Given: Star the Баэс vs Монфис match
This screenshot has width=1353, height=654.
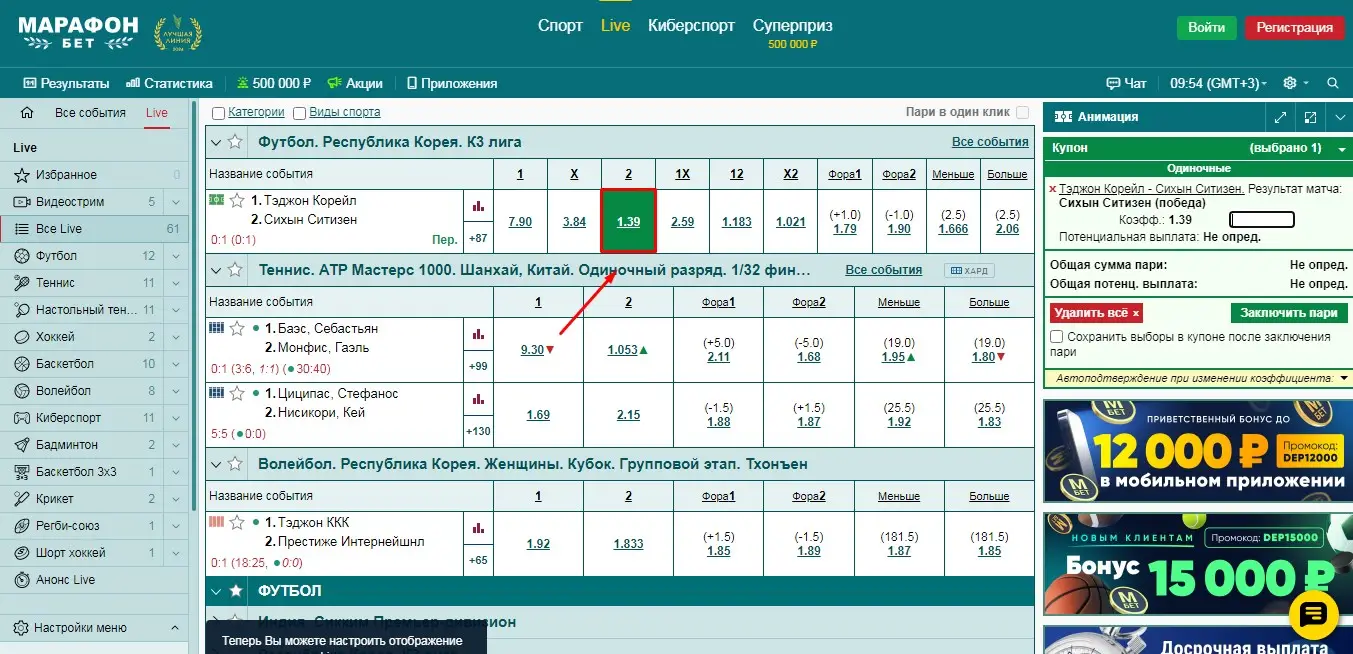Looking at the screenshot, I should [237, 329].
